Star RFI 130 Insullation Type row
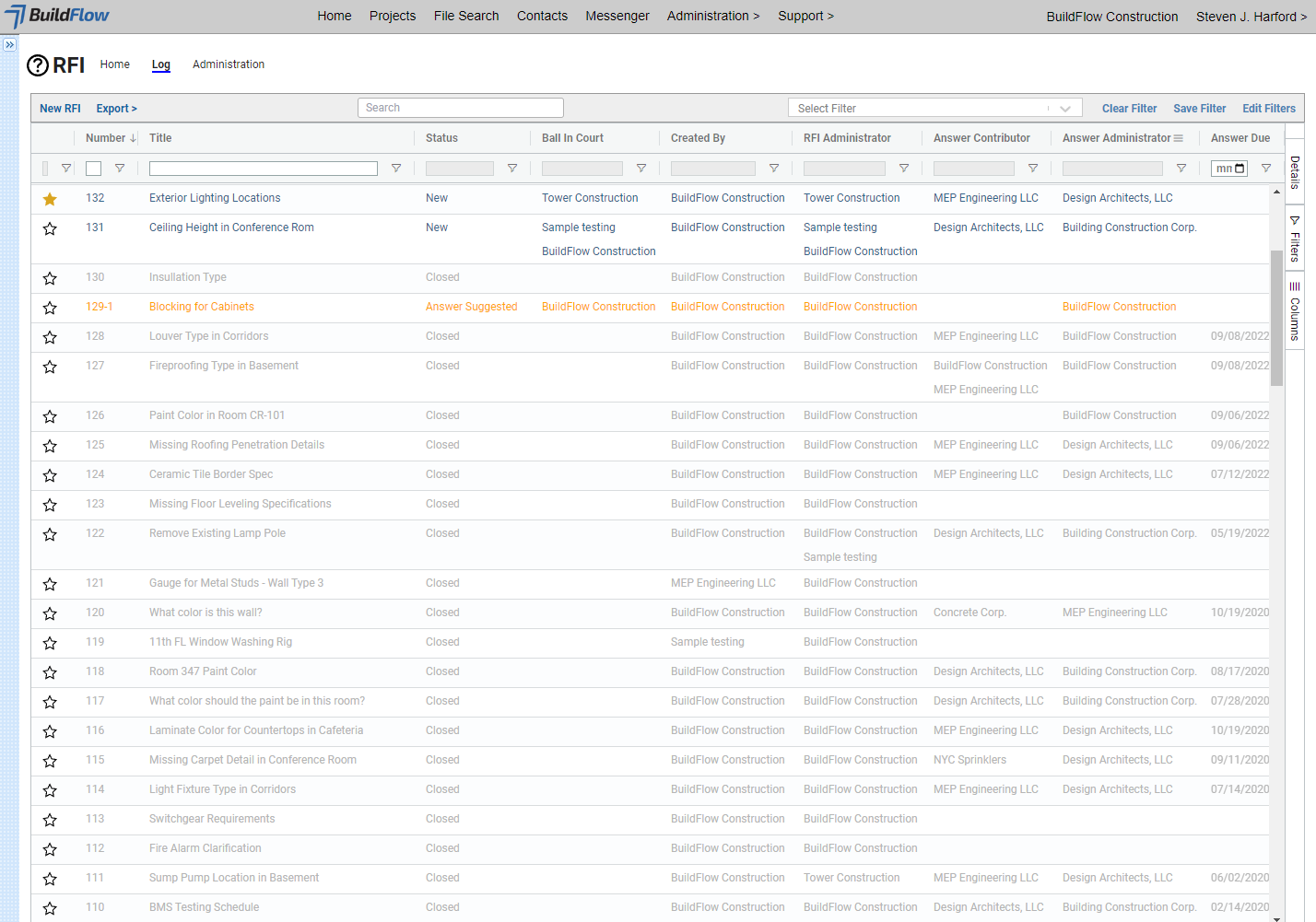 click(x=50, y=278)
